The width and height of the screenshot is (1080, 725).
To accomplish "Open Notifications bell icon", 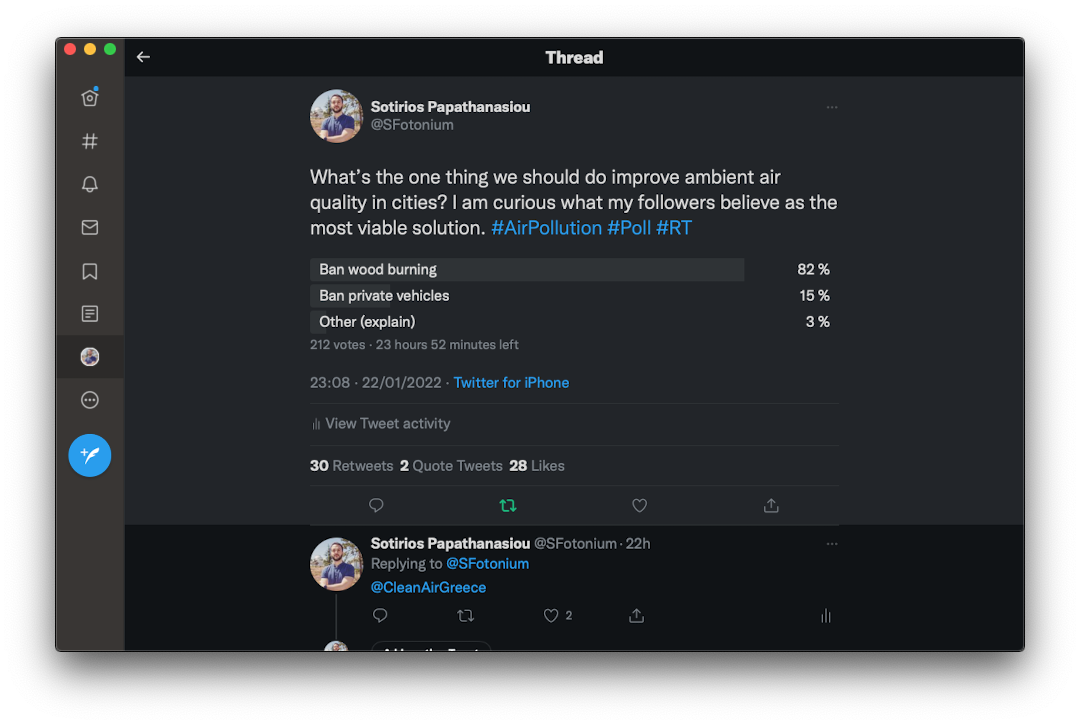I will pyautogui.click(x=90, y=184).
